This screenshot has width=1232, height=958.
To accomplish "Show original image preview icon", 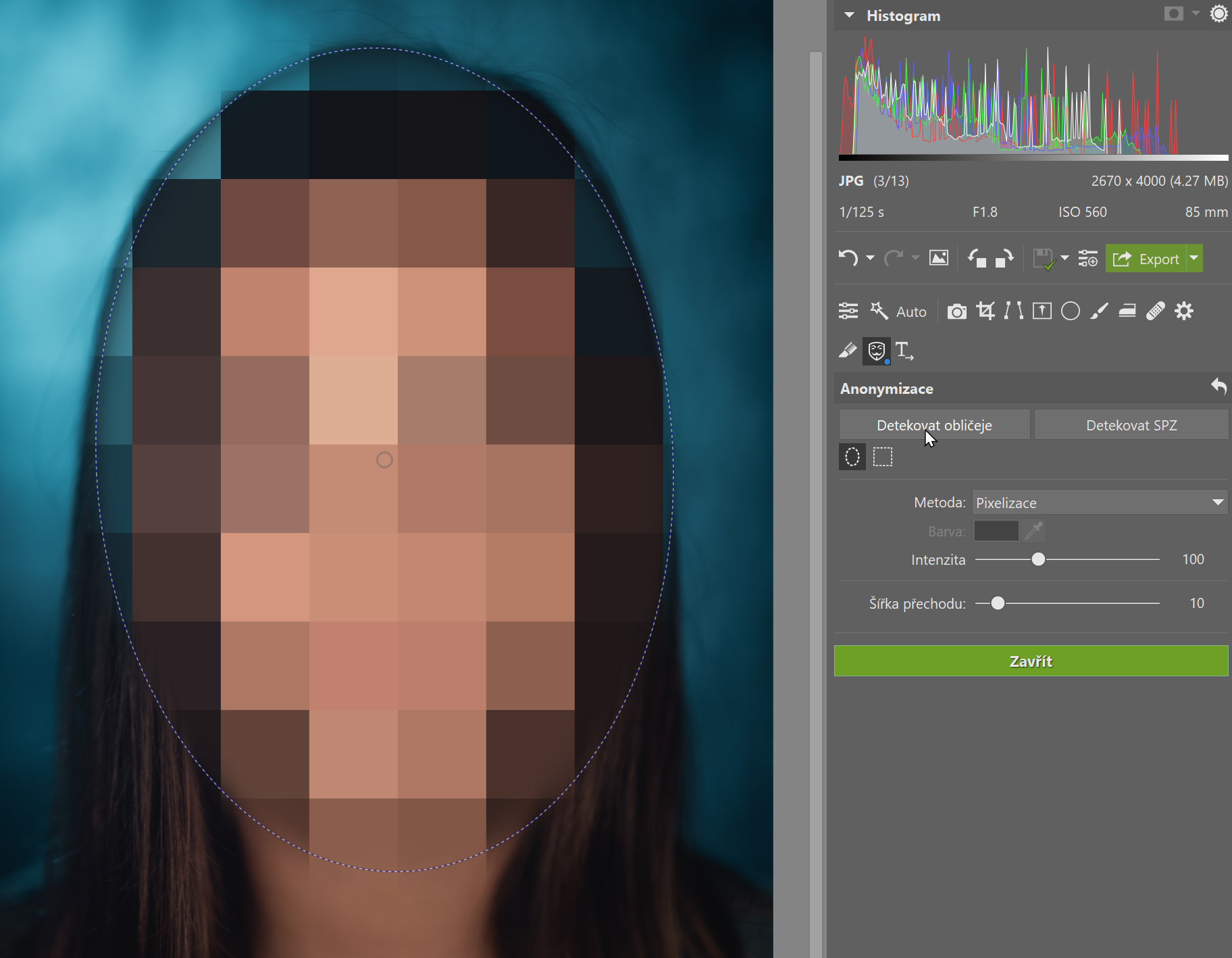I will click(939, 258).
